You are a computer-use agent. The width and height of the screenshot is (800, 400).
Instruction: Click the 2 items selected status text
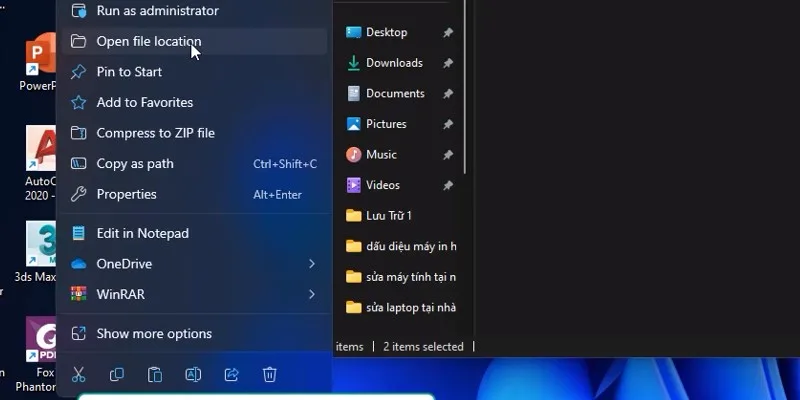click(x=423, y=347)
